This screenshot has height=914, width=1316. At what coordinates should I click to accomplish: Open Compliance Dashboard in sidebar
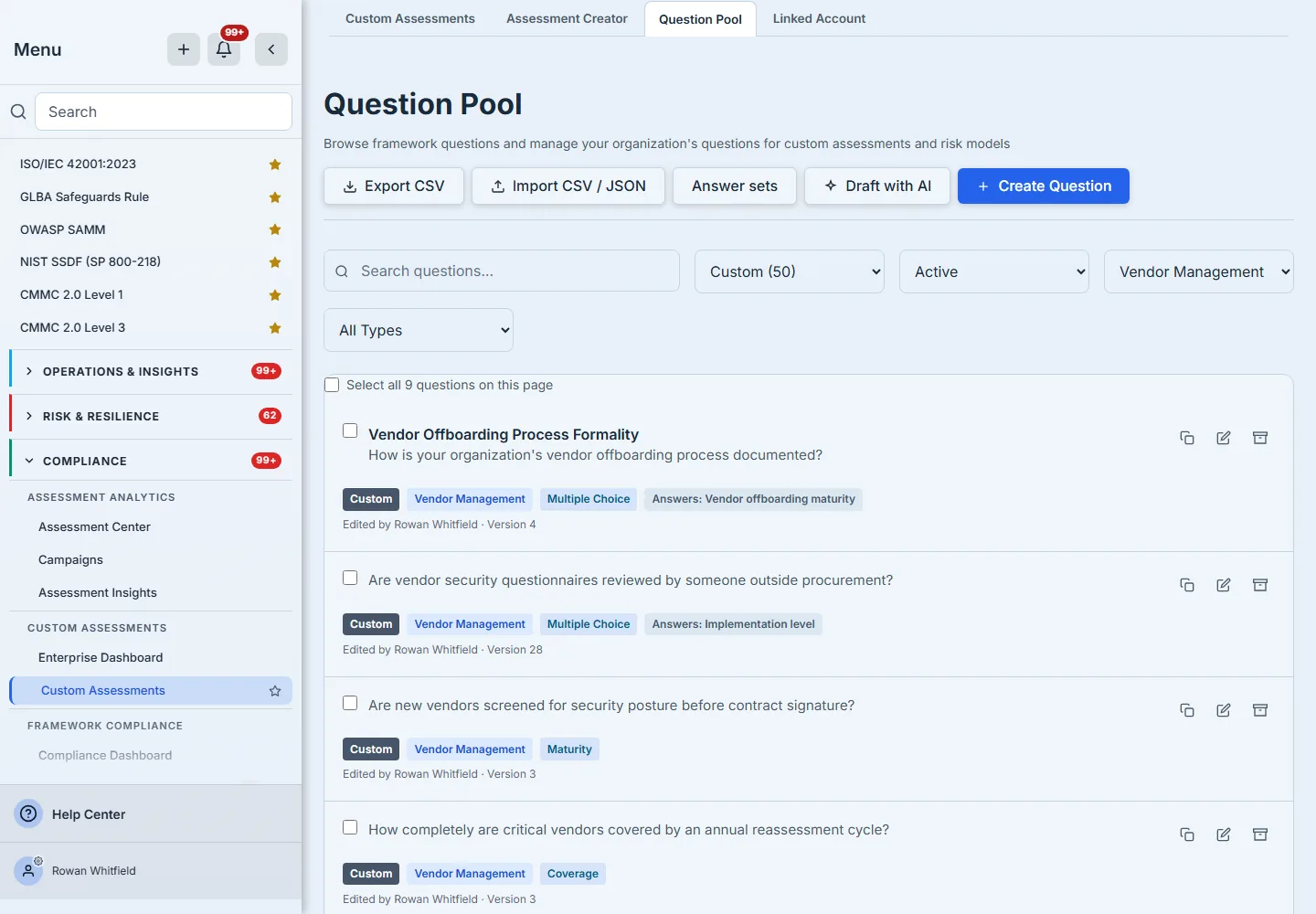tap(105, 756)
